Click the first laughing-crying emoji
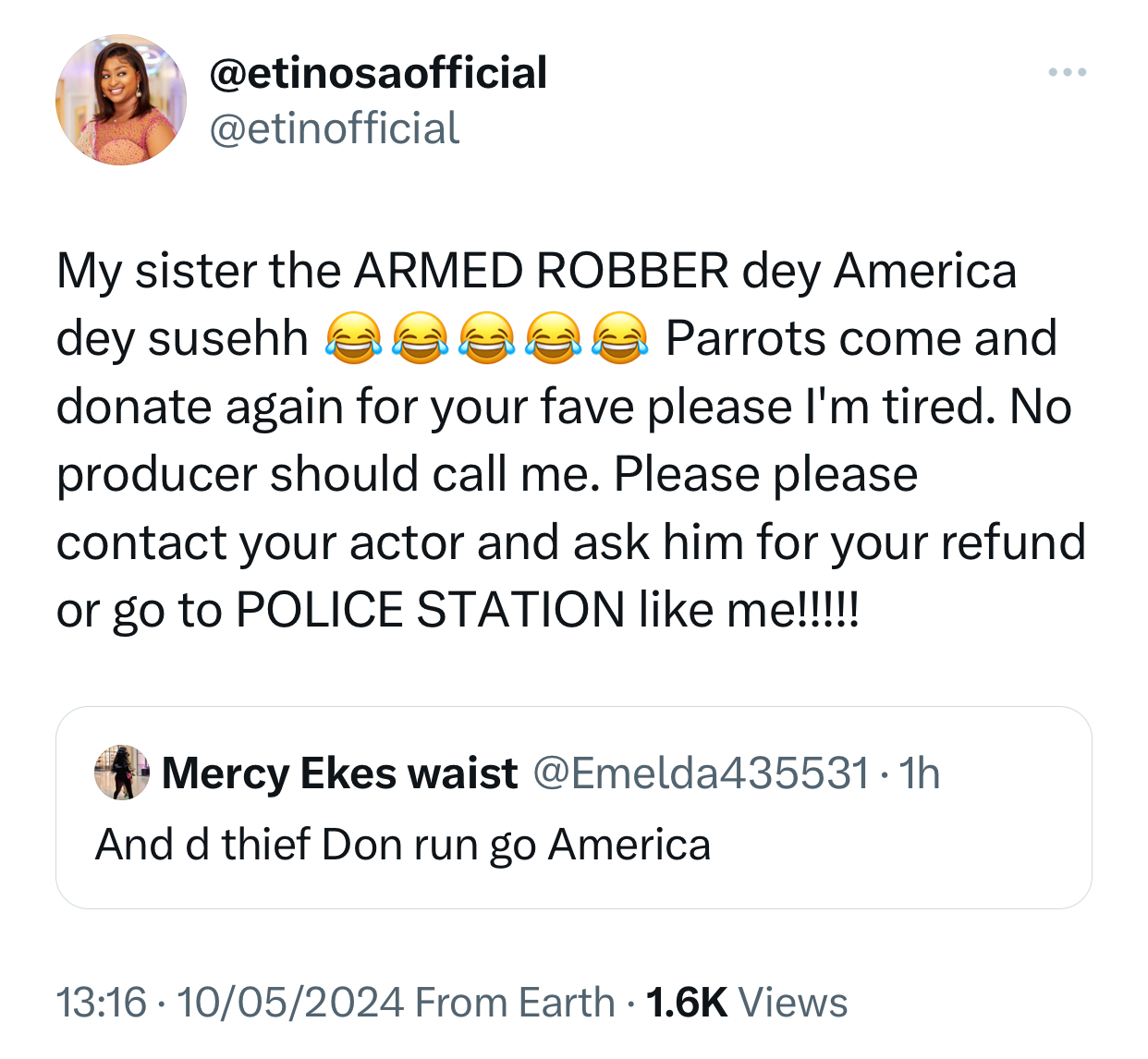The width and height of the screenshot is (1148, 1059). click(354, 339)
